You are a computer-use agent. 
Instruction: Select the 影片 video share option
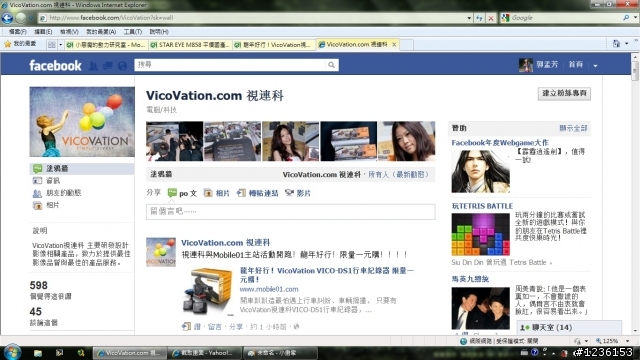[x=298, y=193]
